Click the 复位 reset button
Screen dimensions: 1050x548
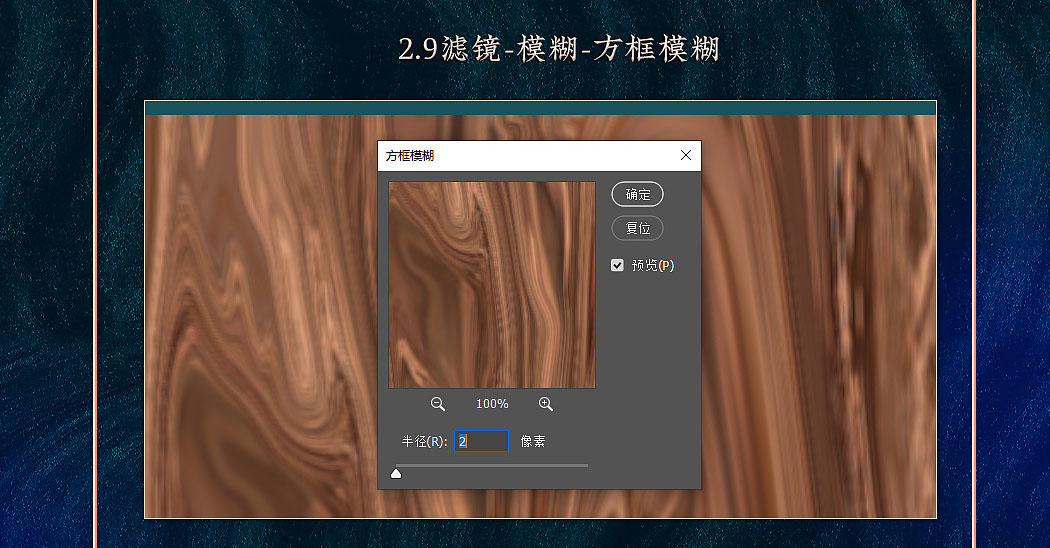click(x=638, y=228)
